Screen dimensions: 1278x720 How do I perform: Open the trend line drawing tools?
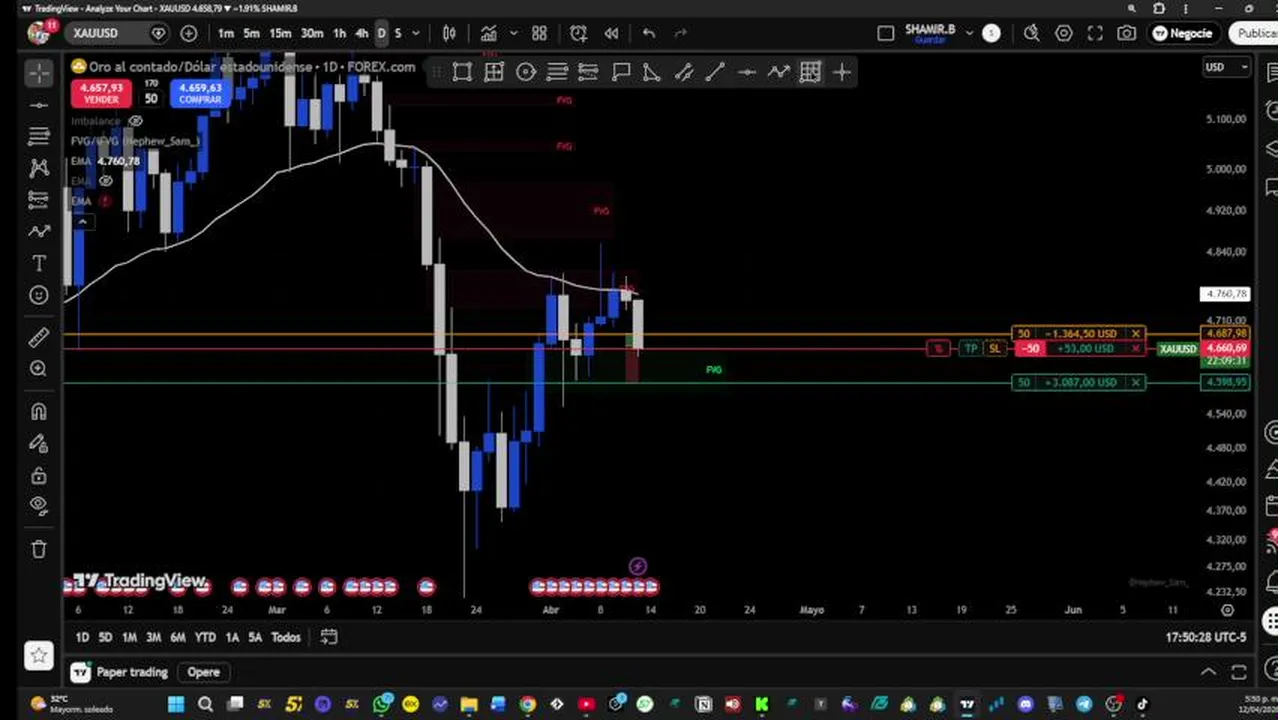[39, 104]
